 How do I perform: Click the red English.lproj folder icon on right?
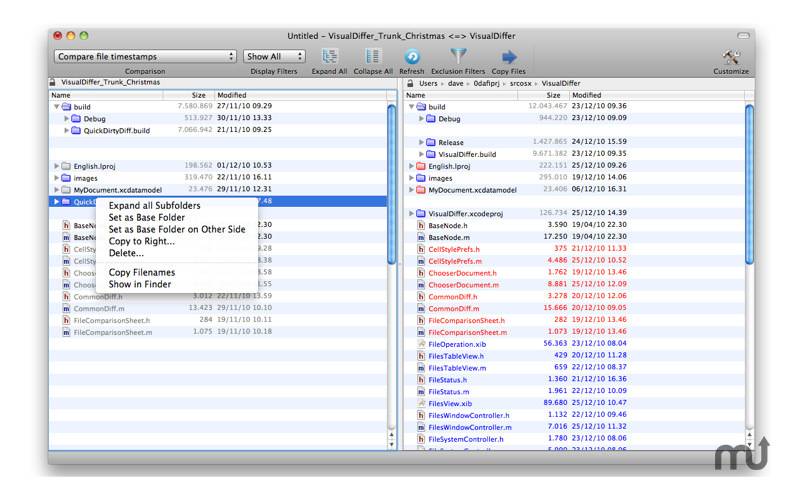point(420,166)
